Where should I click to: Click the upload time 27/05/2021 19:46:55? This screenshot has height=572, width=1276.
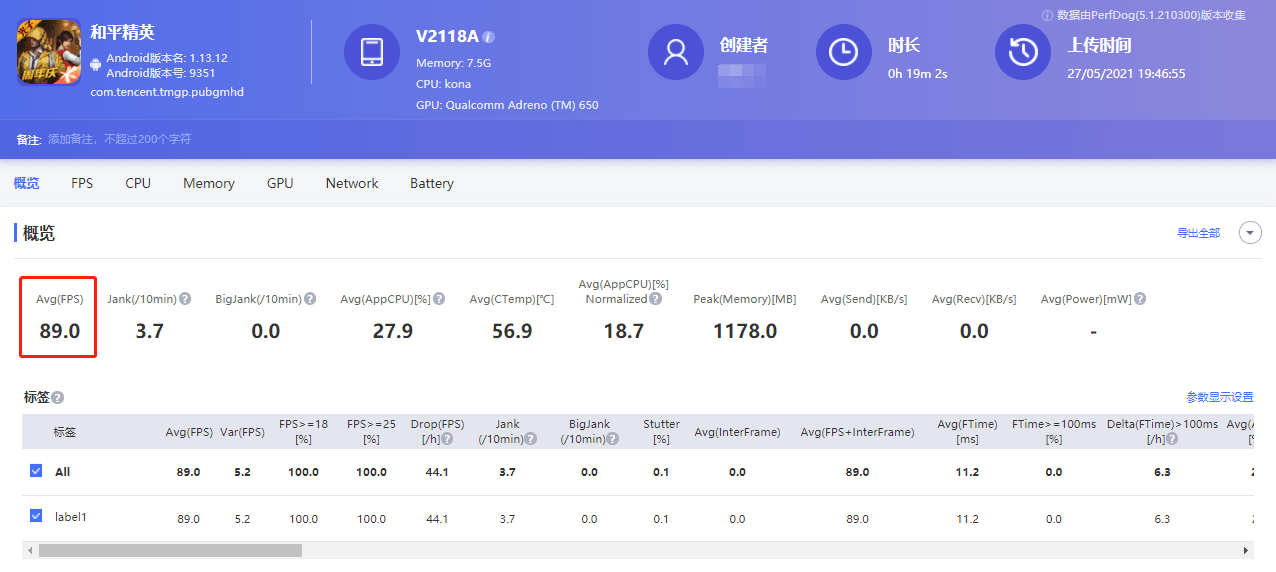(x=1126, y=73)
